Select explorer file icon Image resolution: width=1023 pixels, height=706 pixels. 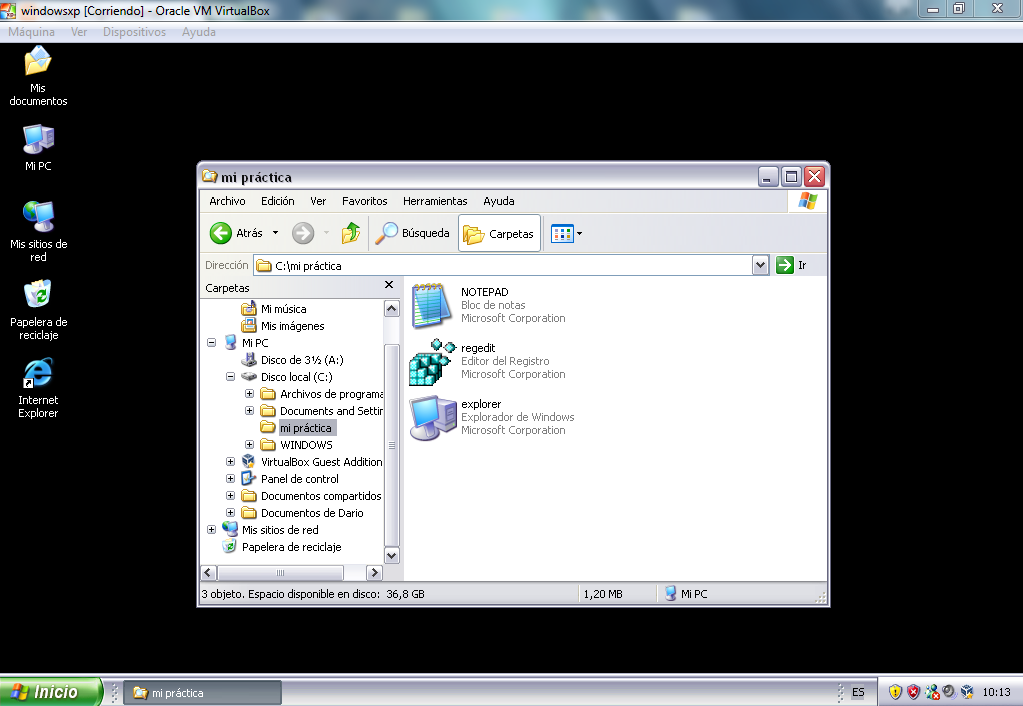pyautogui.click(x=433, y=418)
